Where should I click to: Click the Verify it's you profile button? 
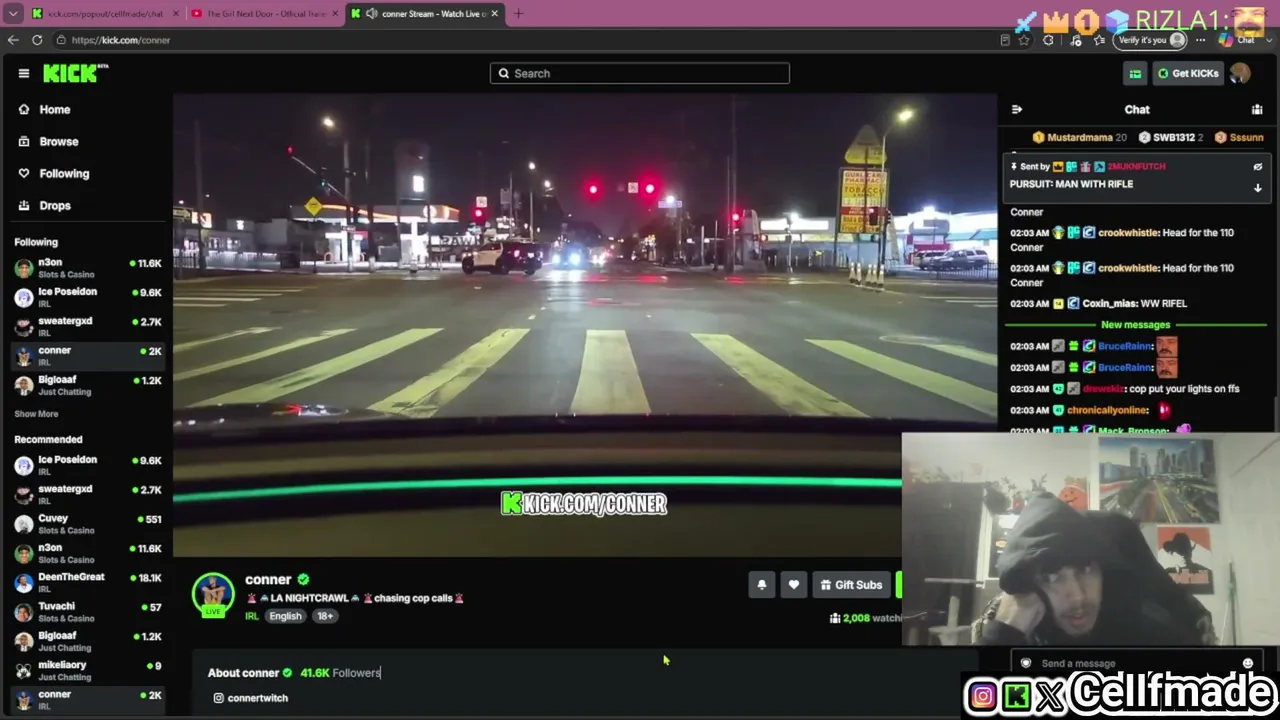(1151, 40)
